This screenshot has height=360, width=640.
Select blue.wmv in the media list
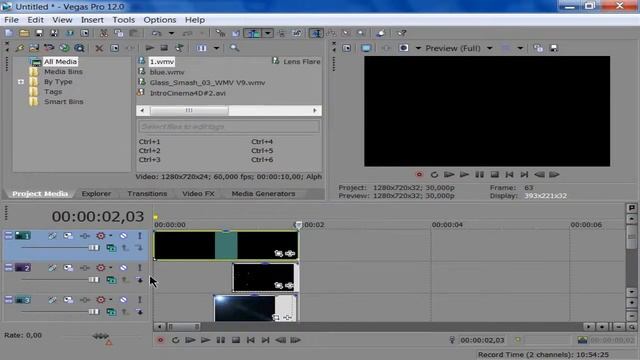point(167,72)
